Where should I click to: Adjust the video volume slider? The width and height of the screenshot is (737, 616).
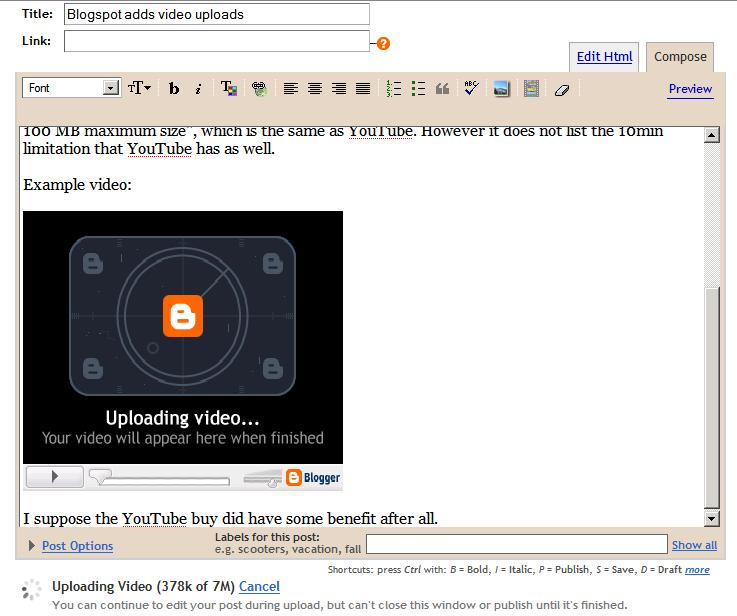click(262, 478)
